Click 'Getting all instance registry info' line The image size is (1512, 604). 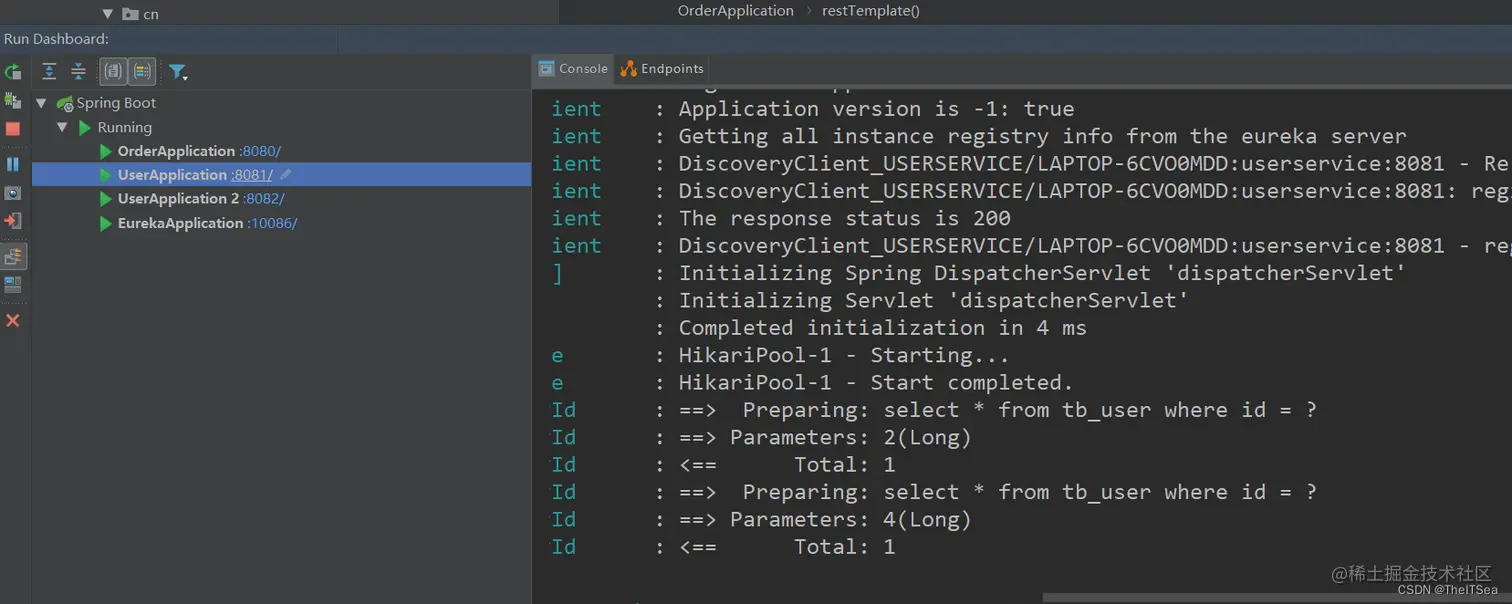(x=1043, y=136)
